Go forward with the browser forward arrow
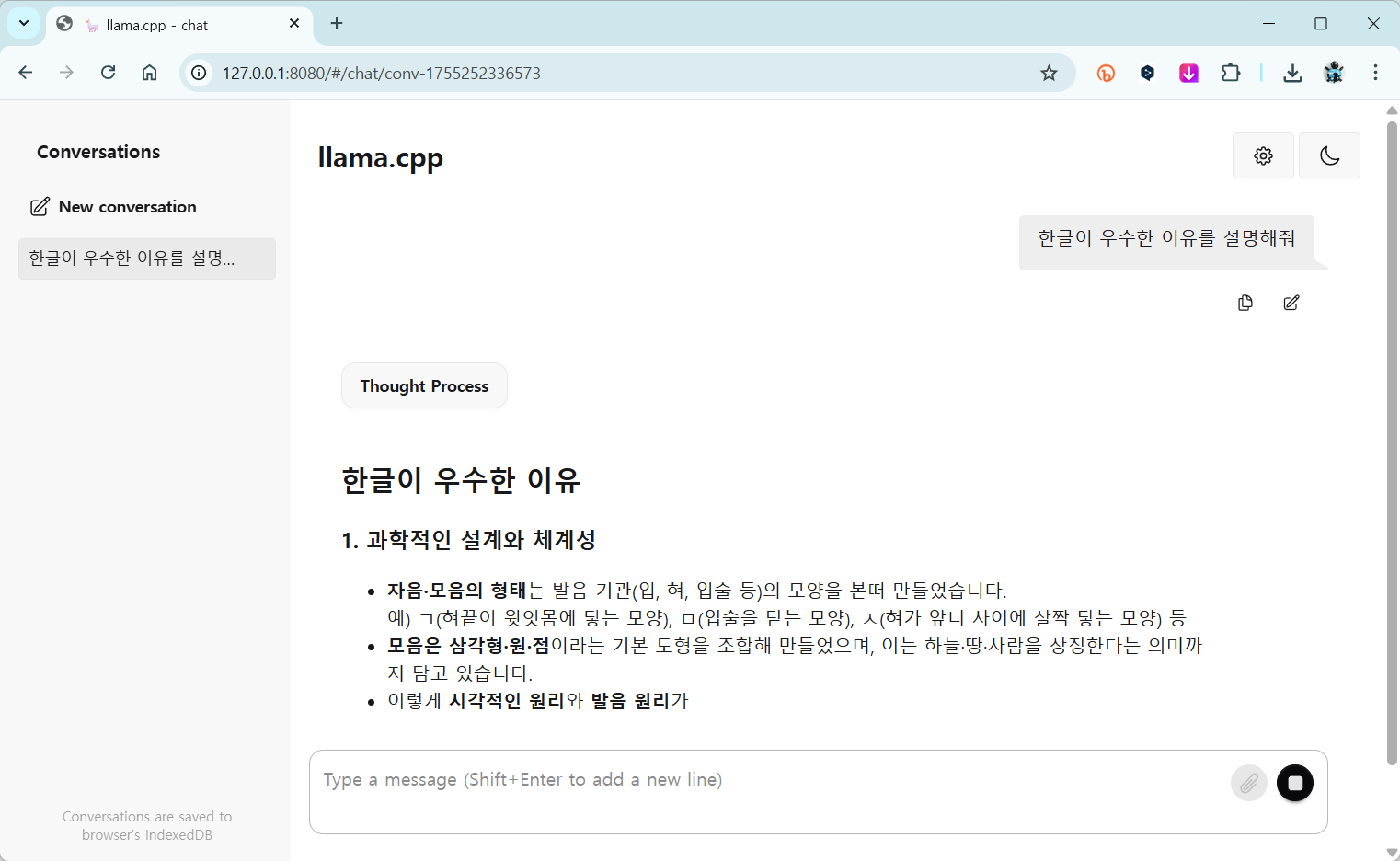Viewport: 1400px width, 861px height. point(66,73)
